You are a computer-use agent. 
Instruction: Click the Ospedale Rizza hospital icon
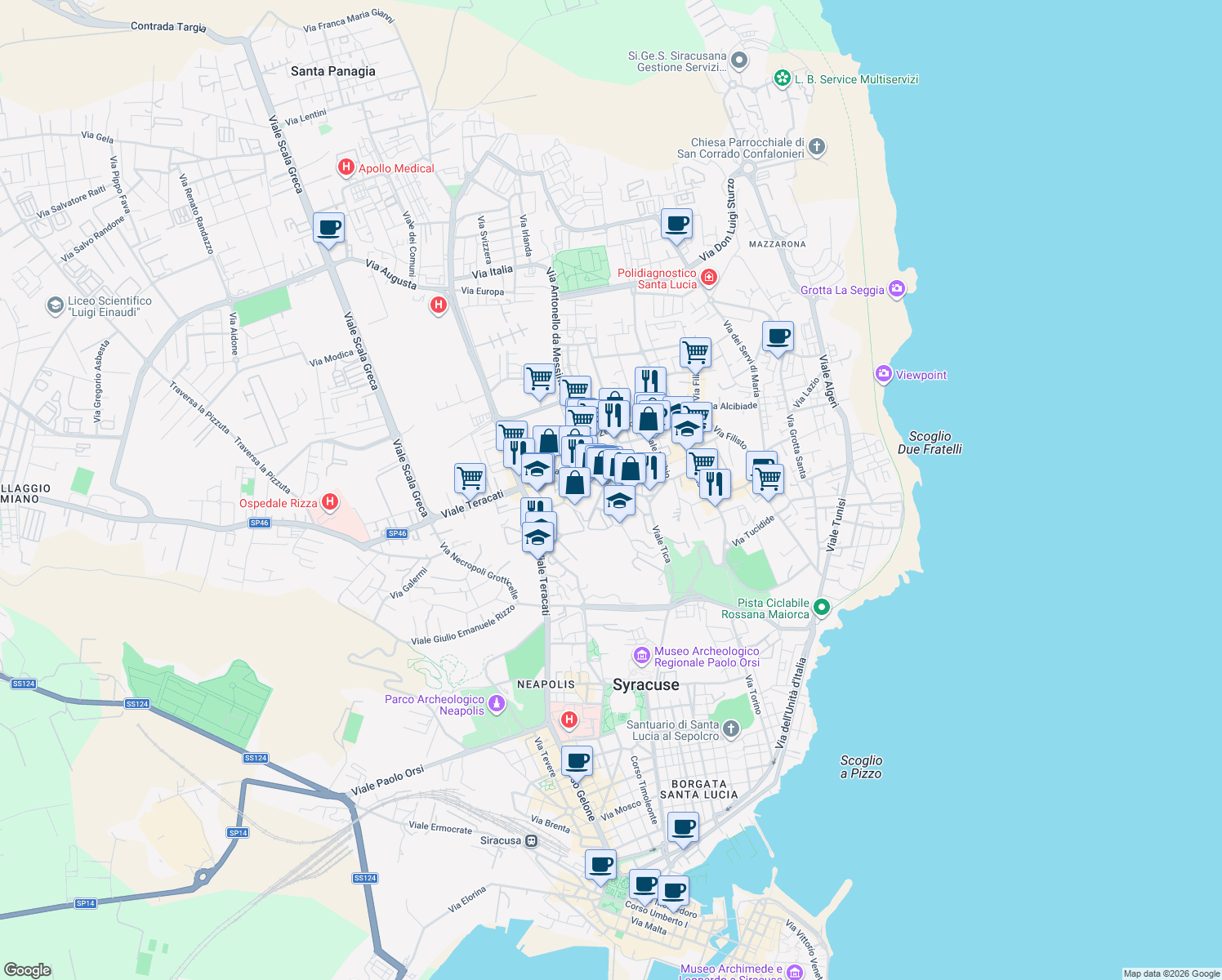(330, 502)
